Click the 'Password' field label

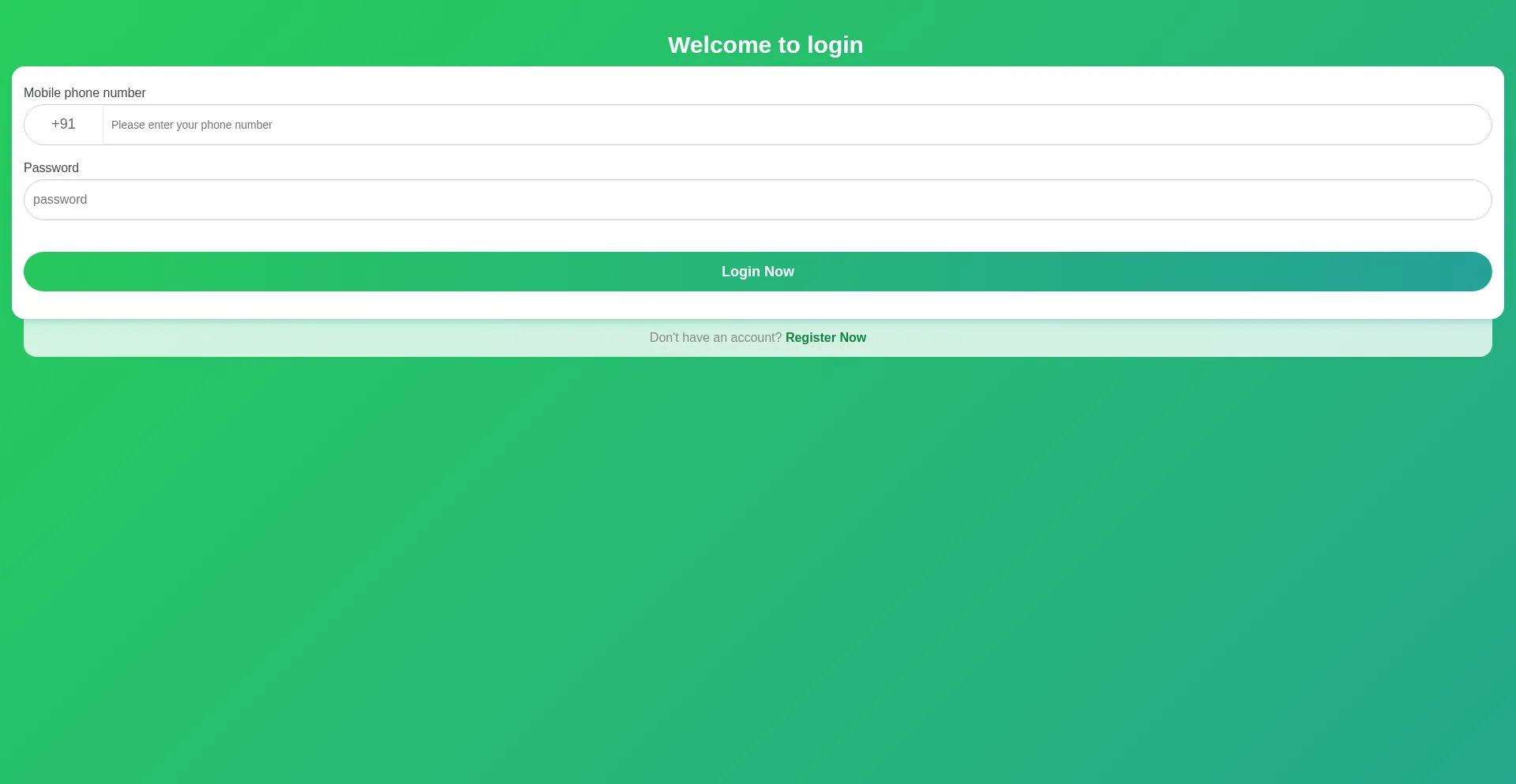coord(51,168)
